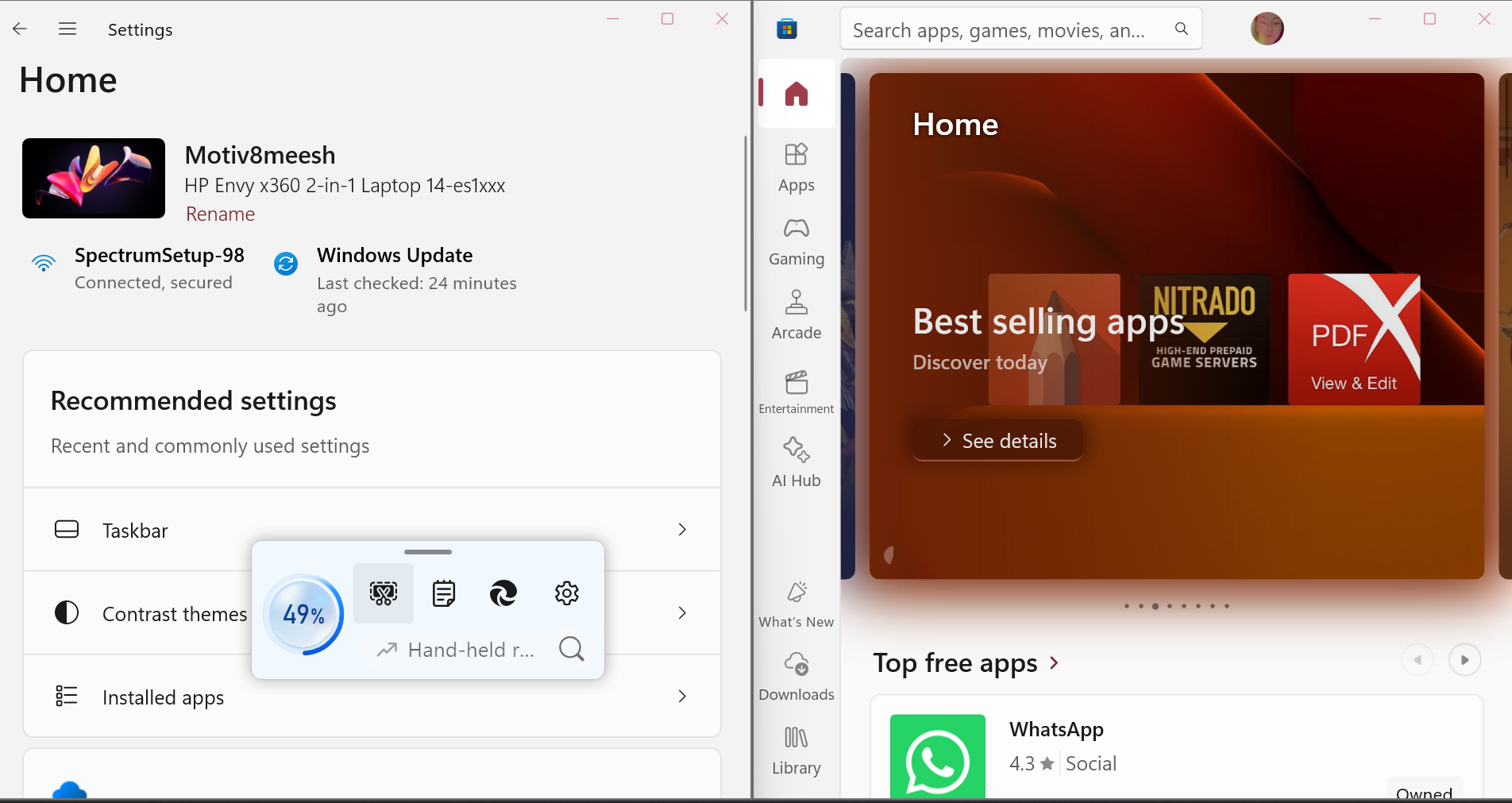Open the Nitrado game servers tile
The height and width of the screenshot is (803, 1512).
click(1204, 339)
